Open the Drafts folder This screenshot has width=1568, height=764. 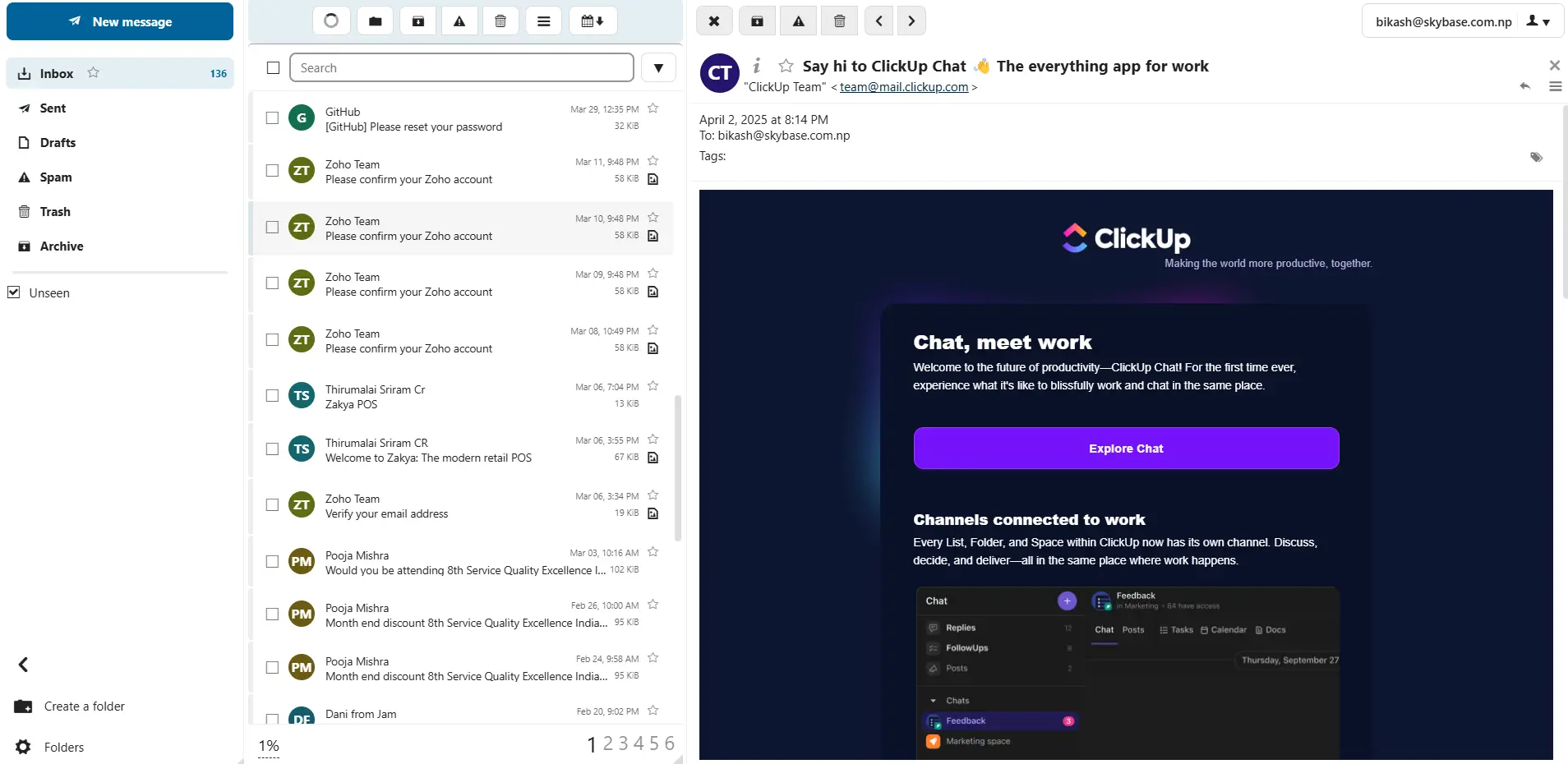[58, 142]
